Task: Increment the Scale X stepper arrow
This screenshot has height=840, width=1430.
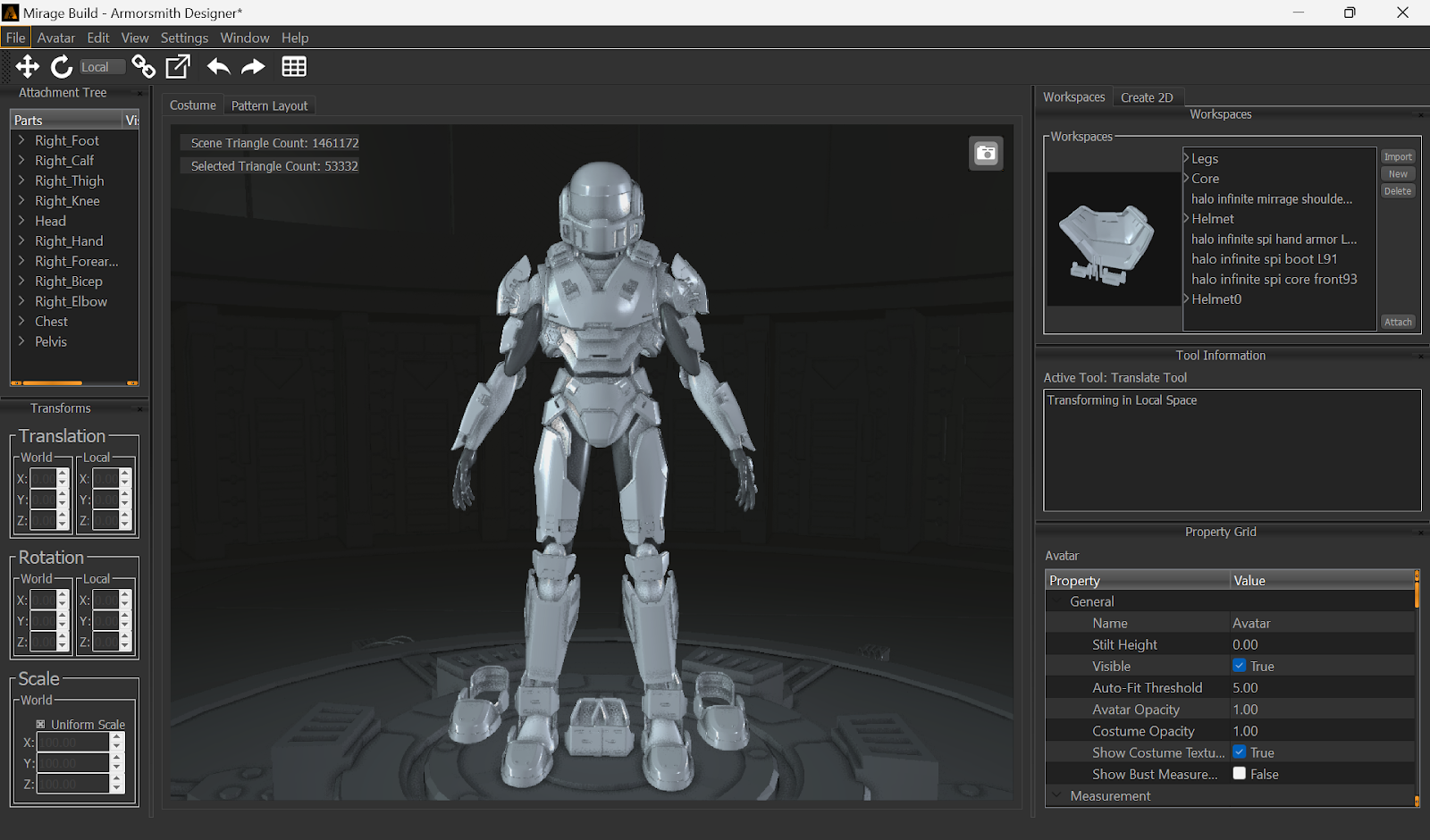Action: click(117, 738)
